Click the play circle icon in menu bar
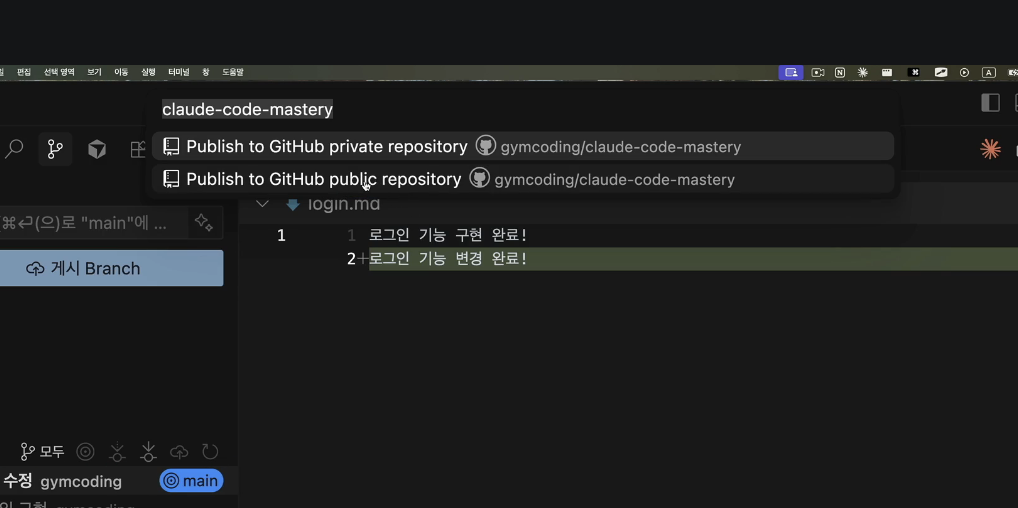The image size is (1018, 508). click(964, 73)
